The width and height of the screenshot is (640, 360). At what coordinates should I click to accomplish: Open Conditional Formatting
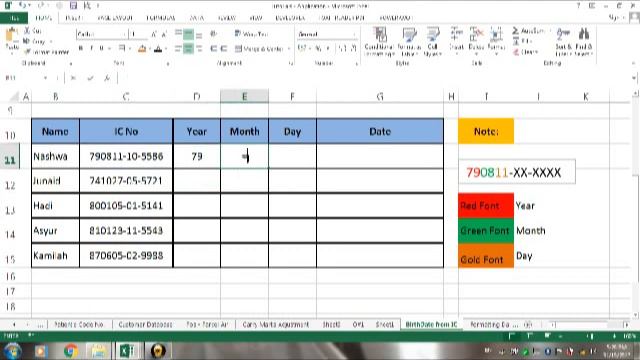point(379,42)
